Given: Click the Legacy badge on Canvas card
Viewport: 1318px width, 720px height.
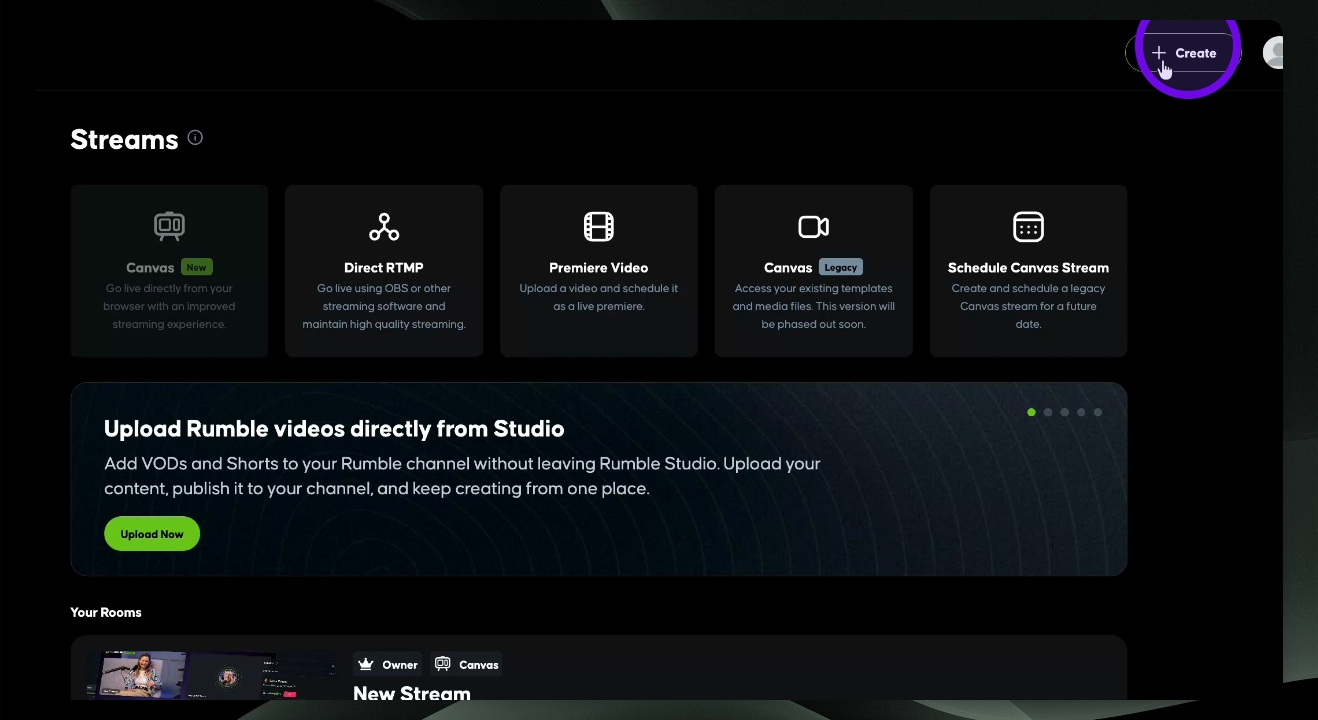Looking at the screenshot, I should pyautogui.click(x=841, y=268).
